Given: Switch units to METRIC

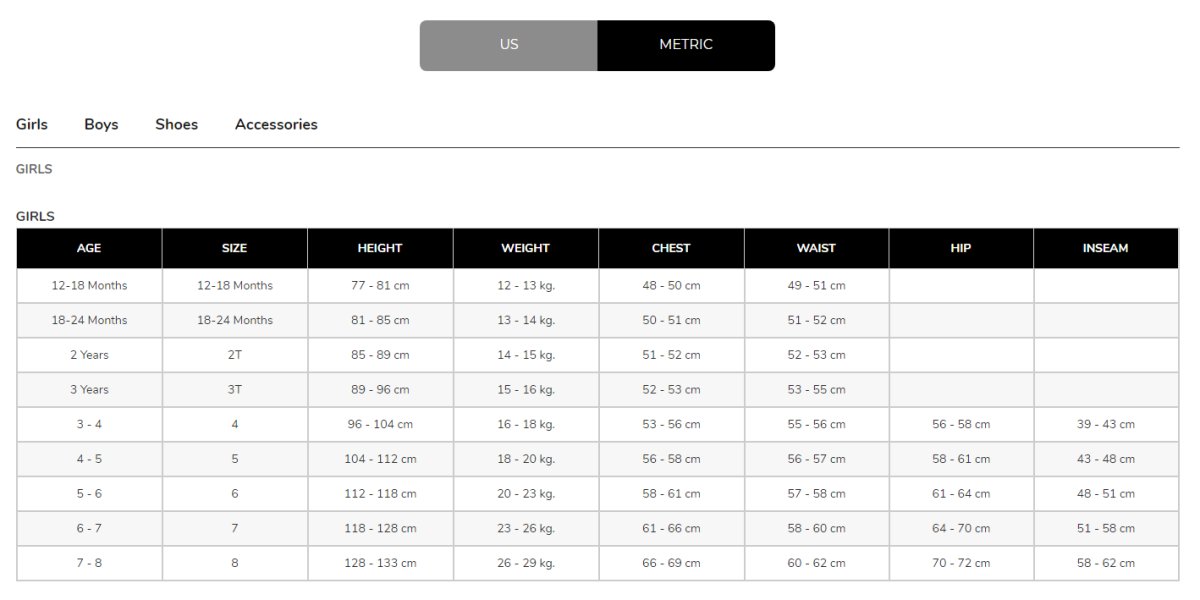Looking at the screenshot, I should pyautogui.click(x=686, y=45).
